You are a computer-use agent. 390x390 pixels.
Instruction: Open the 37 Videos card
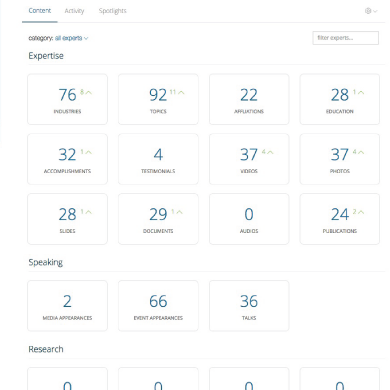[249, 159]
